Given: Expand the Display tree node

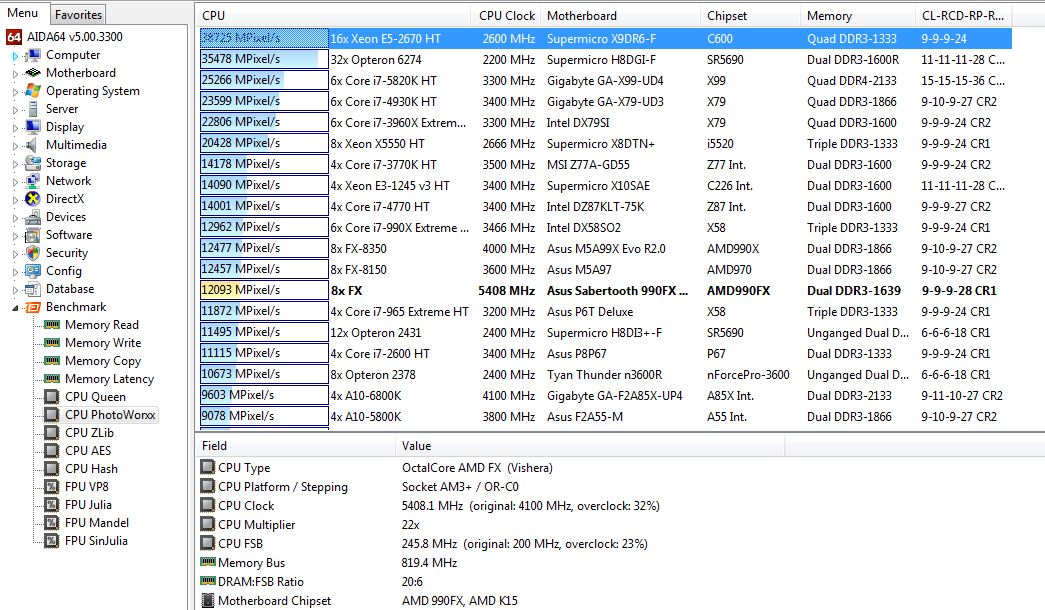Looking at the screenshot, I should tap(15, 127).
